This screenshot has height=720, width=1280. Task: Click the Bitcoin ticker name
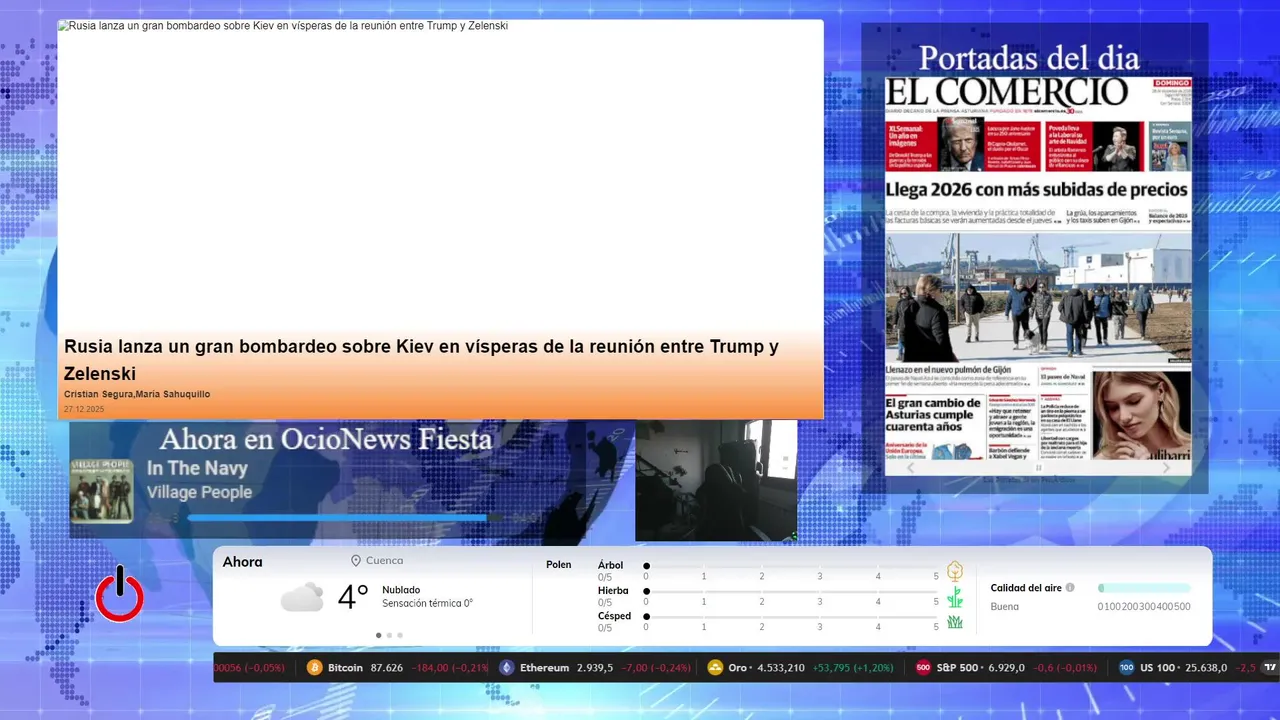pos(345,668)
